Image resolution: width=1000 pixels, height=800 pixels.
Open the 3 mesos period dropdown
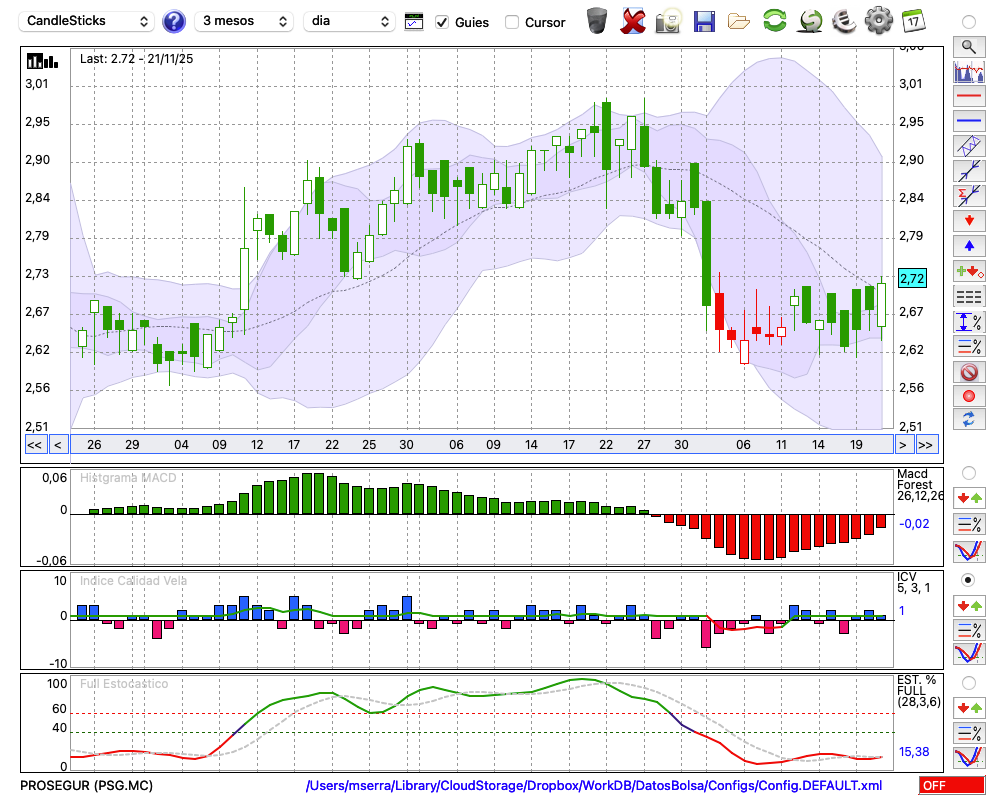click(x=242, y=21)
